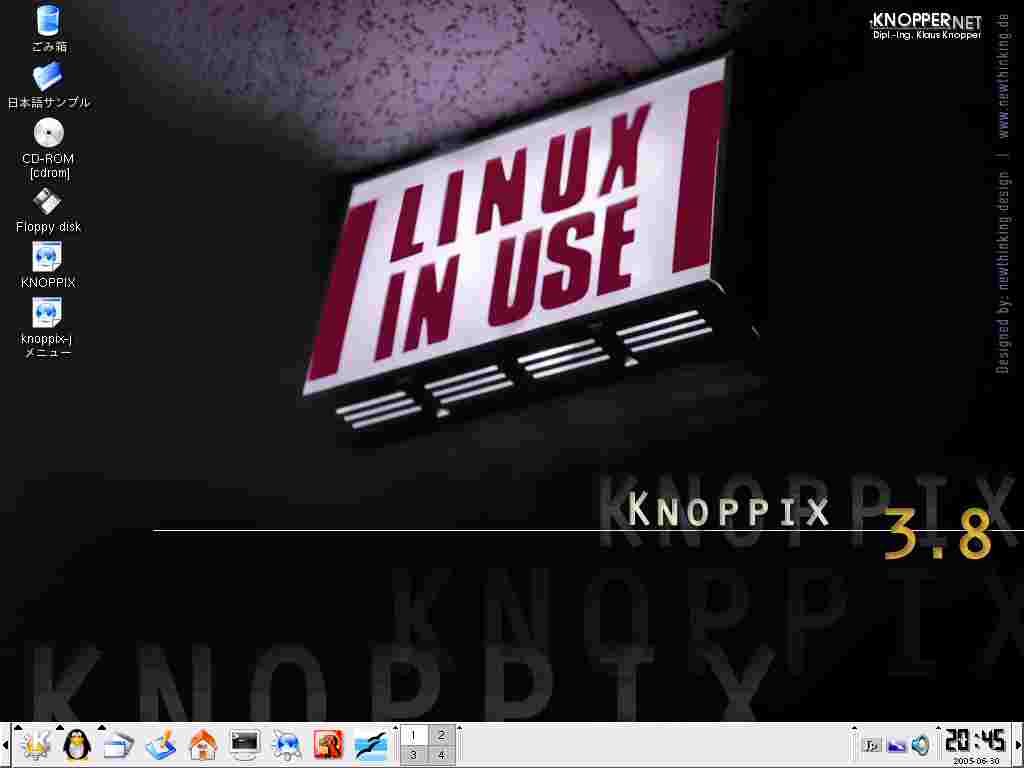Open the KNOPPIX desktop shortcut
Image resolution: width=1024 pixels, height=768 pixels.
48,258
